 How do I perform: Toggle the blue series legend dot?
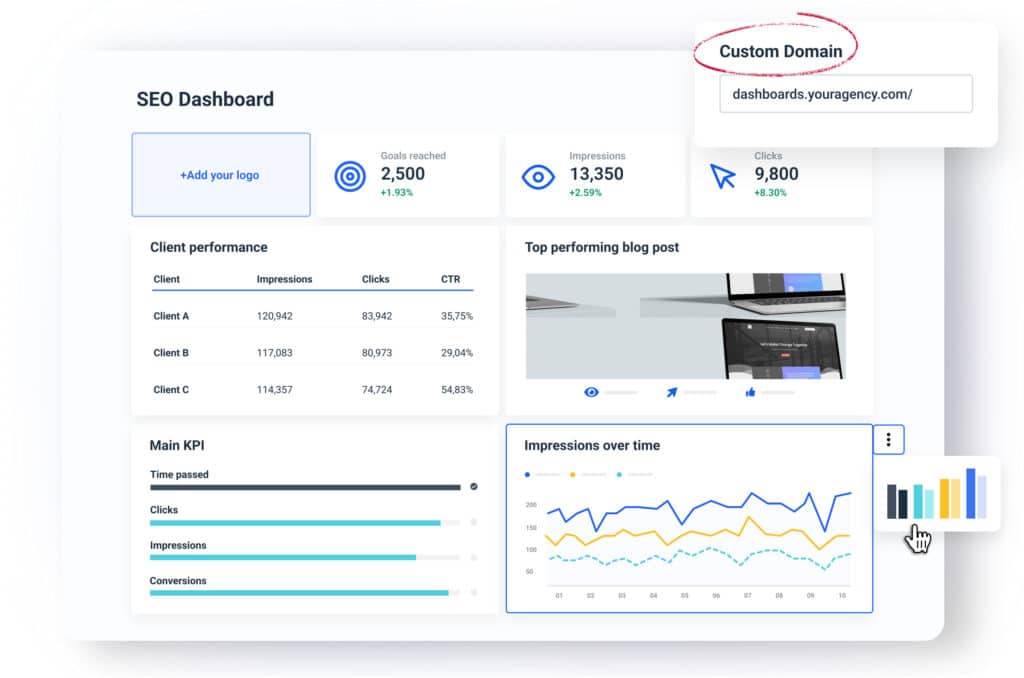(x=527, y=475)
